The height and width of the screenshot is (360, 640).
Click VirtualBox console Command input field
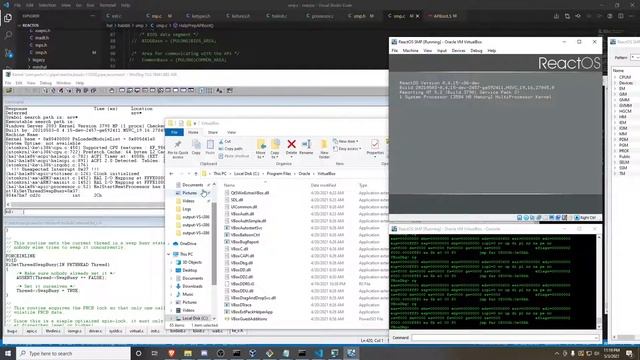[x=505, y=338]
